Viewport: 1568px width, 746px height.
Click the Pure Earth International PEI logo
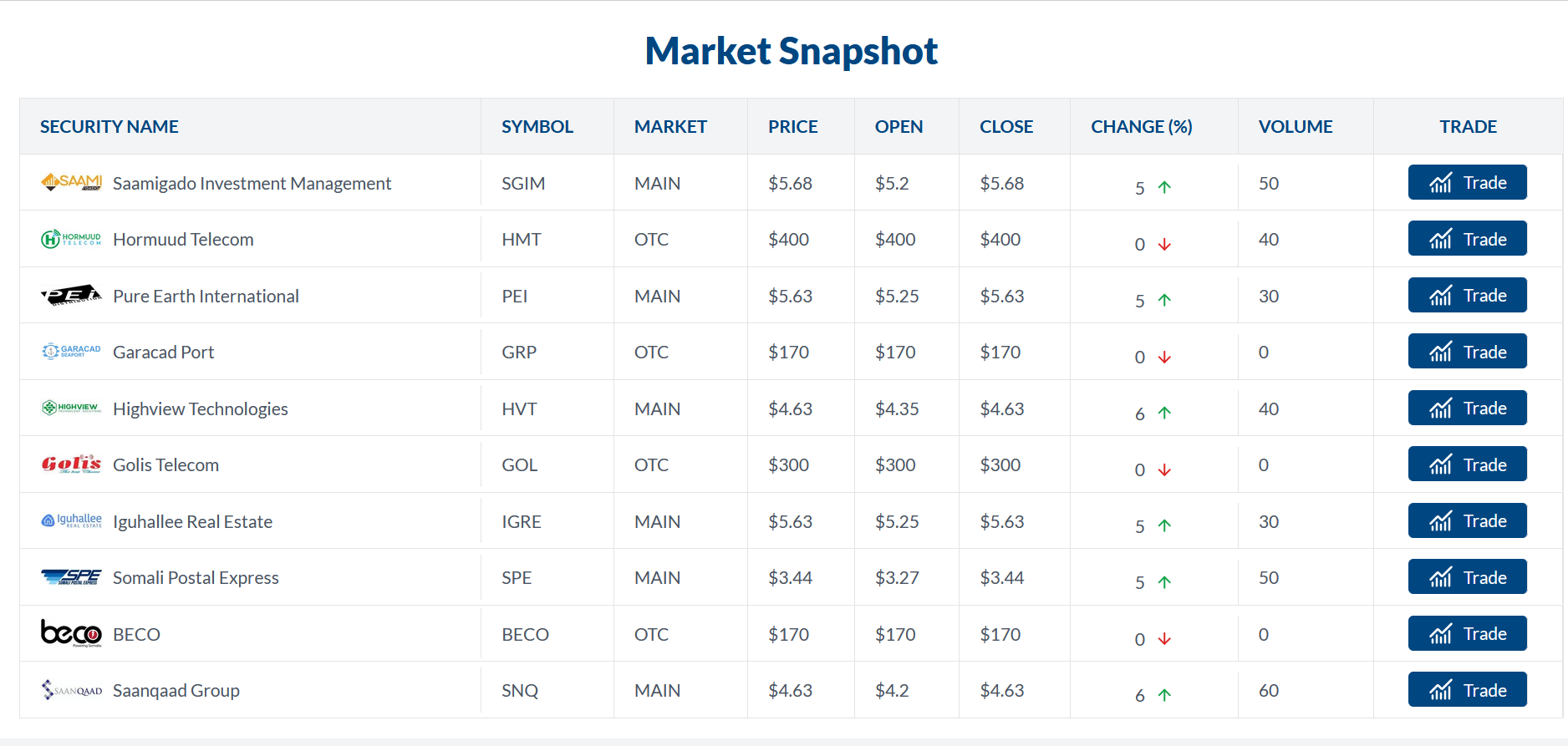click(71, 295)
